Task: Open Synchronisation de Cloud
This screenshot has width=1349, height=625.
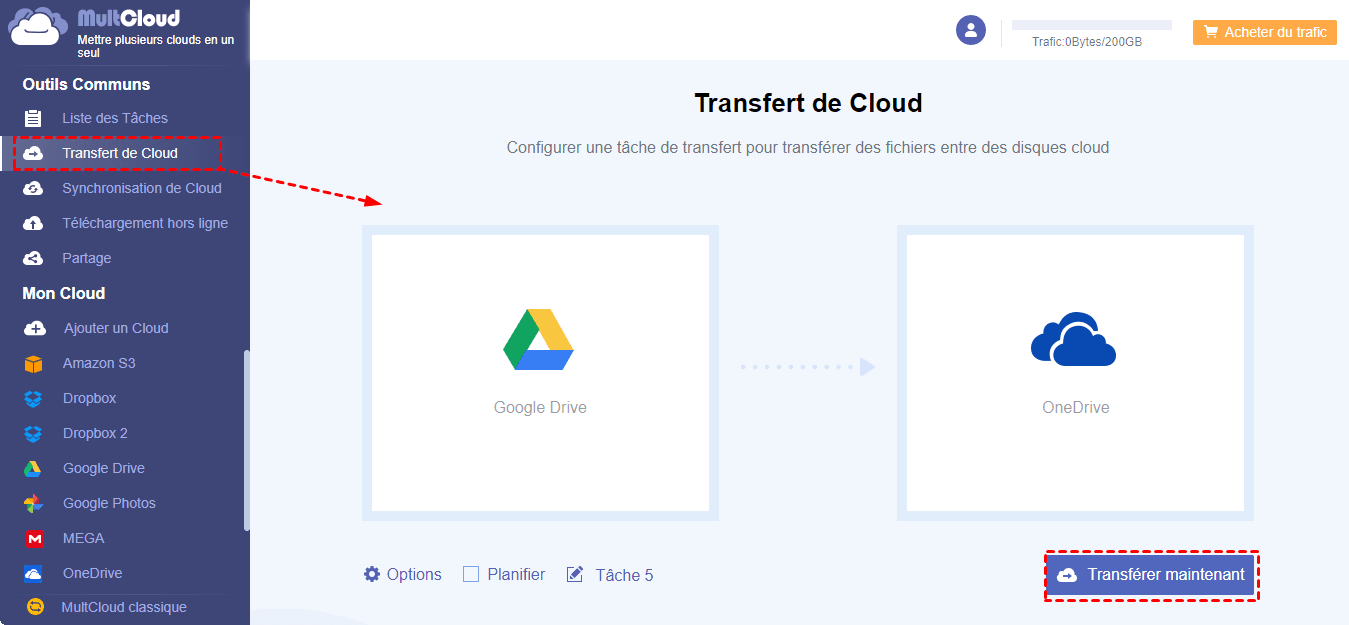Action: 142,188
